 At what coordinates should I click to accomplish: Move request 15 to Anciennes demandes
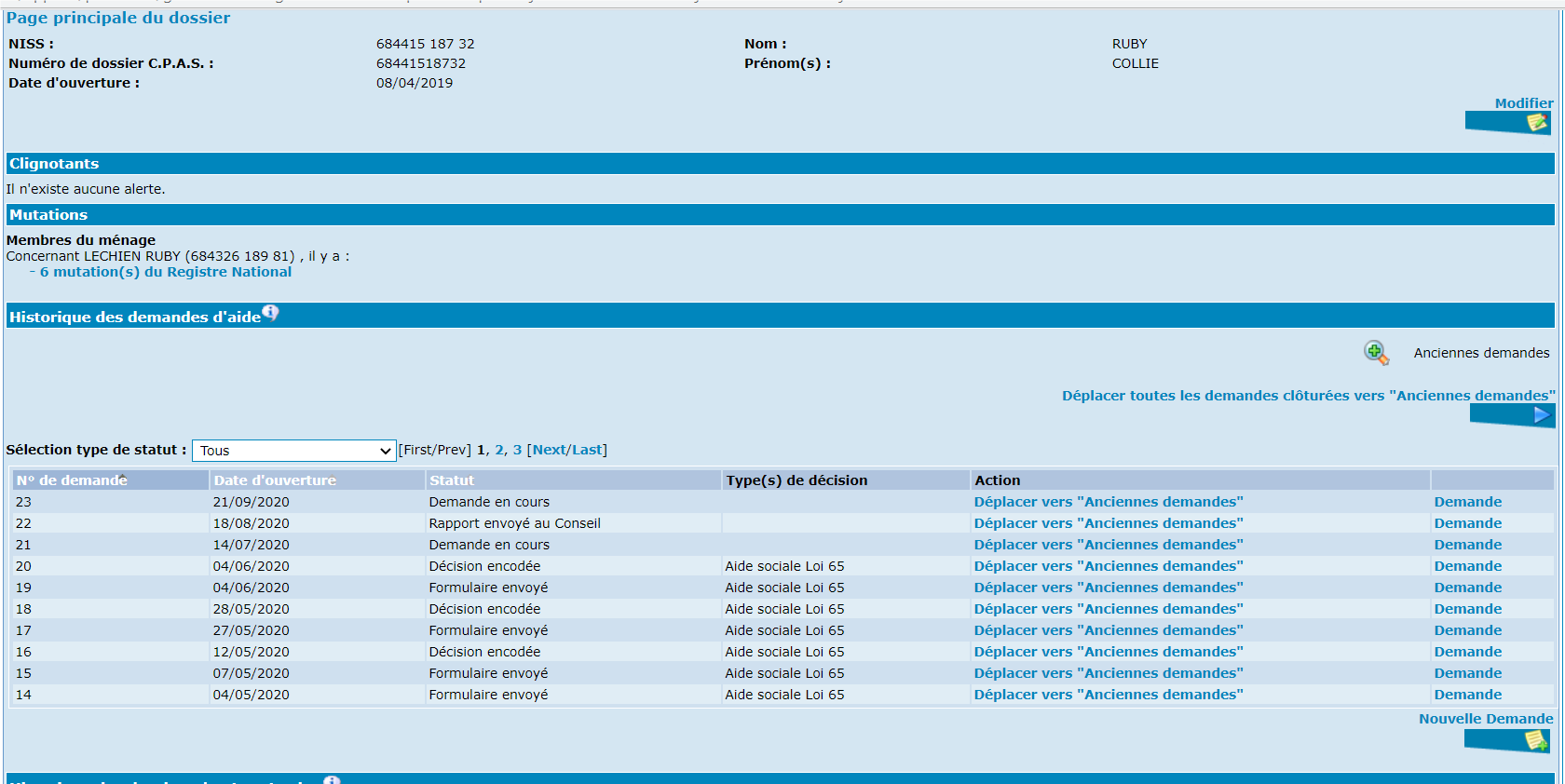coord(1109,673)
